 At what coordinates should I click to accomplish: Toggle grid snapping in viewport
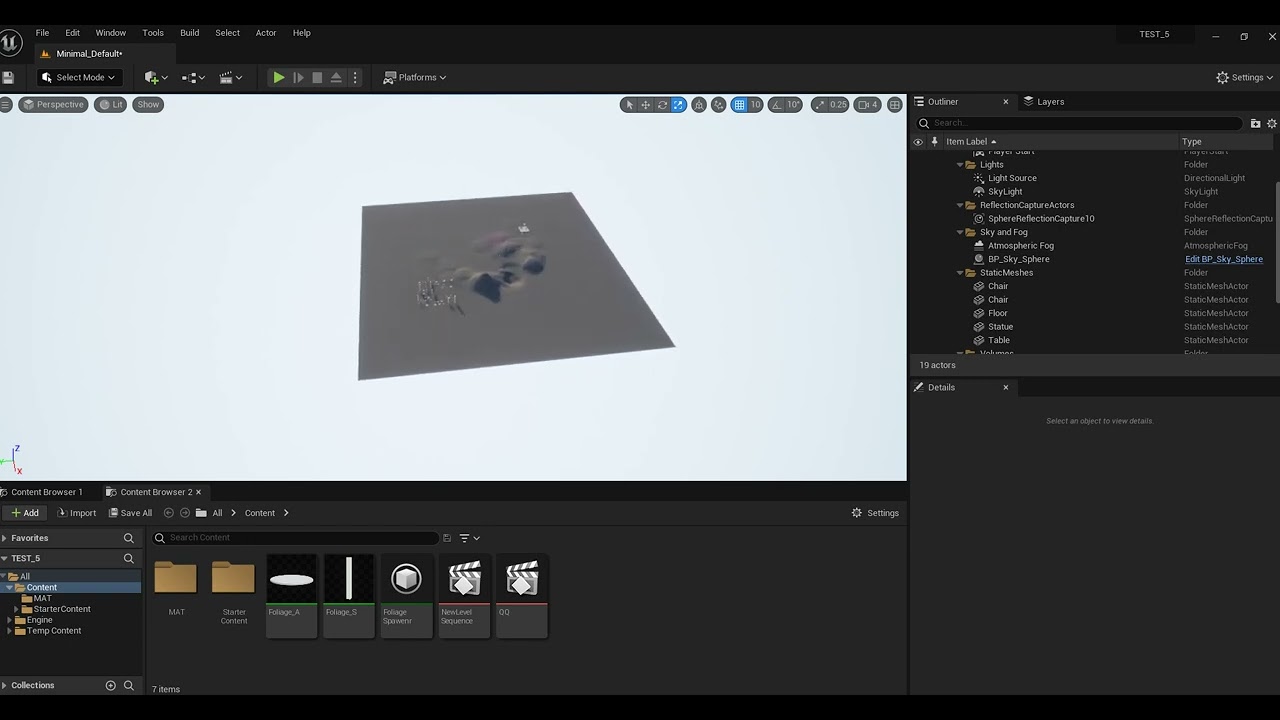pyautogui.click(x=739, y=104)
